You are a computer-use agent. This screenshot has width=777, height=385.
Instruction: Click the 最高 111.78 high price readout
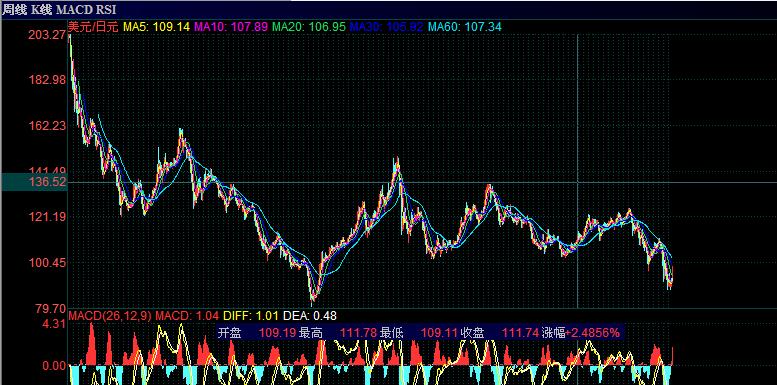pyautogui.click(x=338, y=333)
